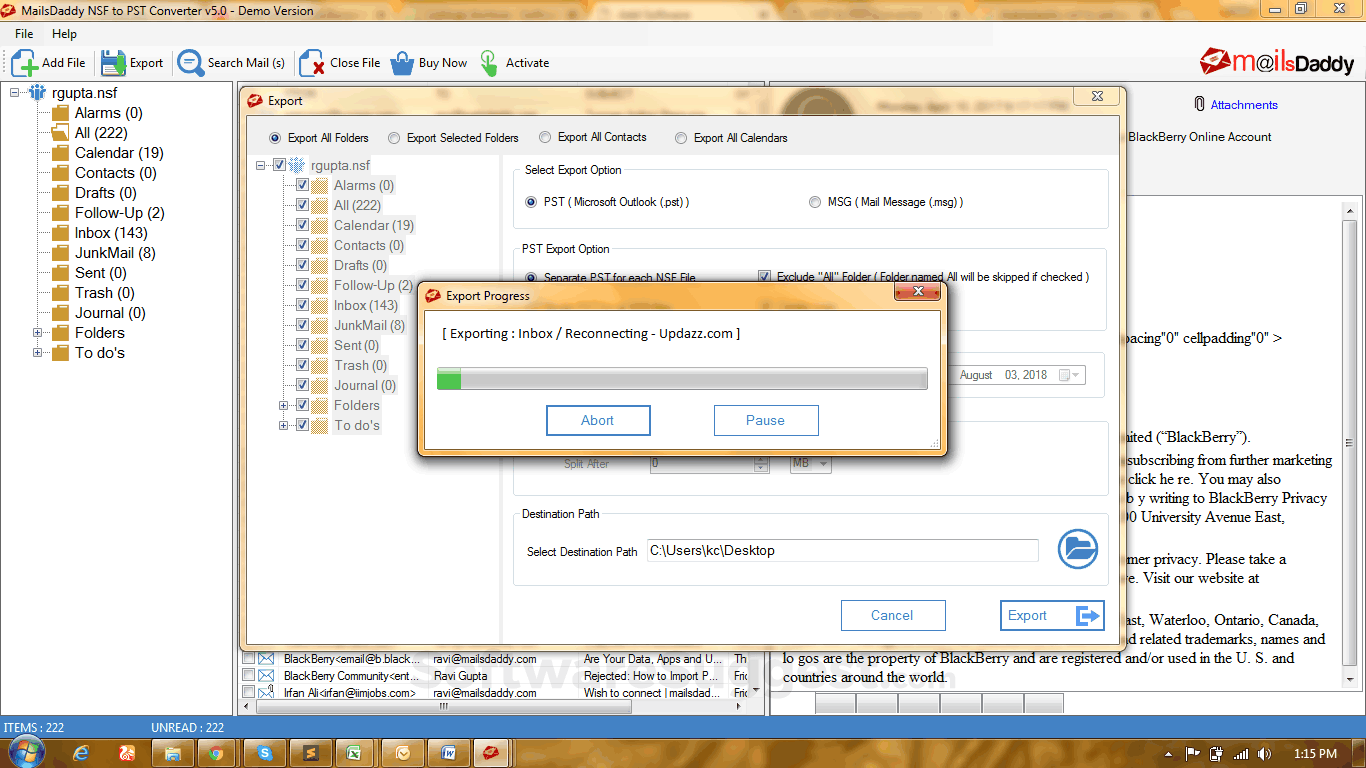1366x768 pixels.
Task: Open the File menu
Action: pyautogui.click(x=24, y=34)
